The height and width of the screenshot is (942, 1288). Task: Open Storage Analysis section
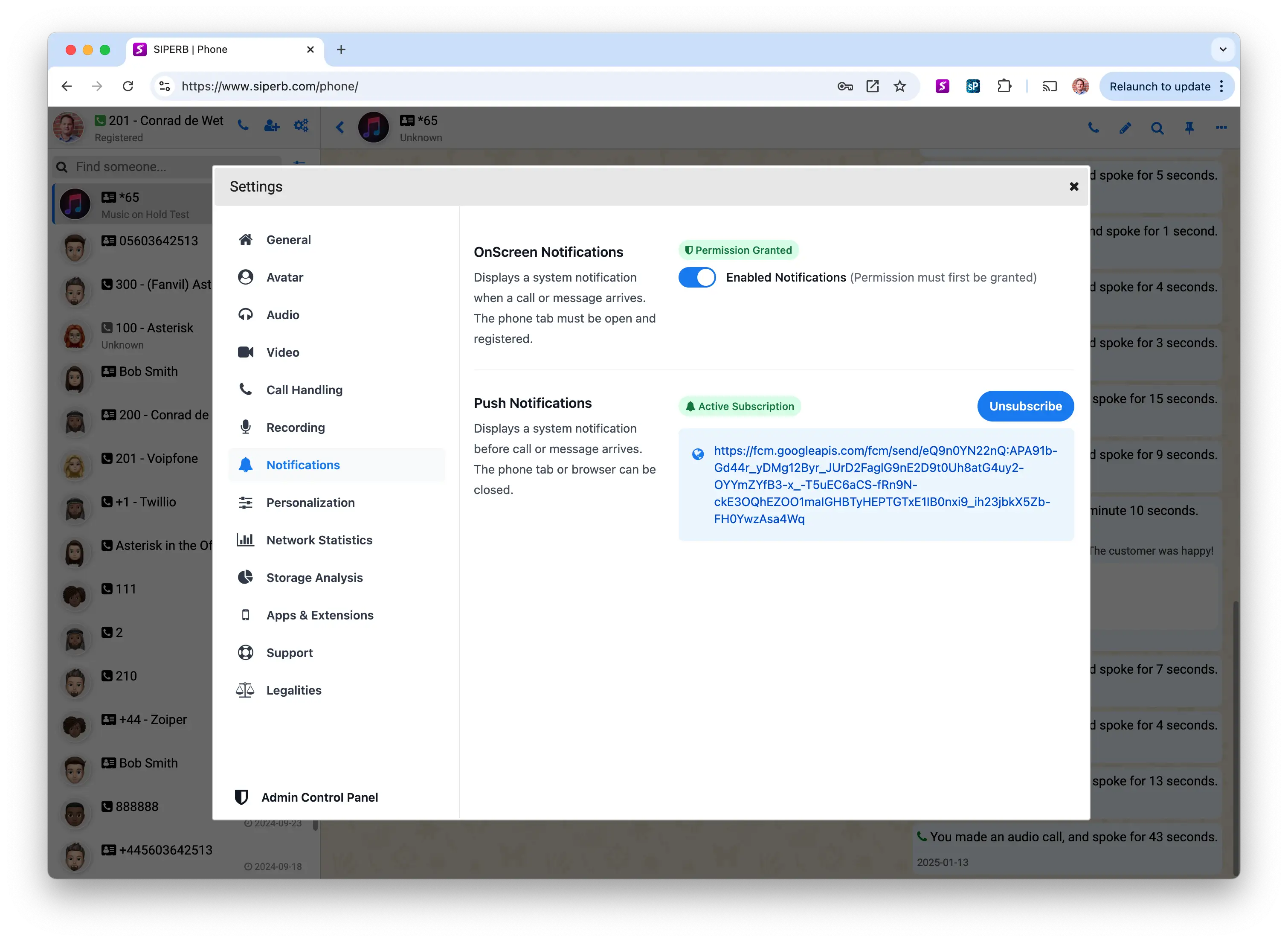[x=336, y=578]
